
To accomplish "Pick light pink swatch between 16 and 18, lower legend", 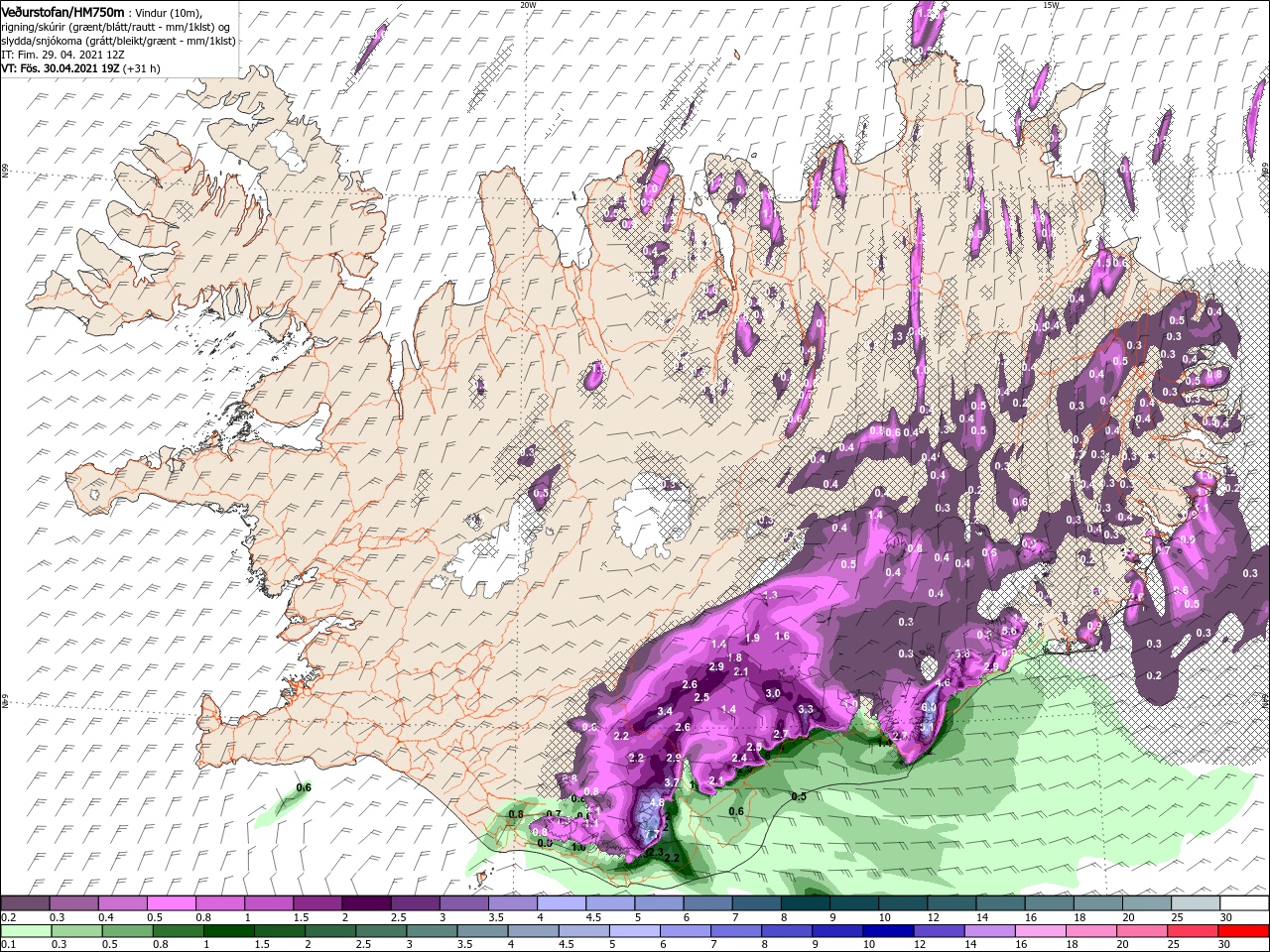I will point(1042,931).
